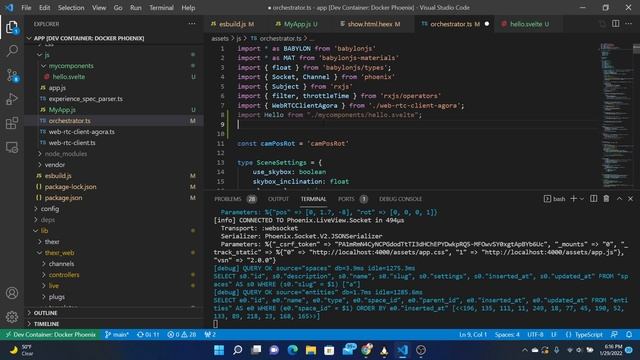Image resolution: width=640 pixels, height=360 pixels.
Task: Click the feedback icon in status bar
Action: tap(614, 335)
